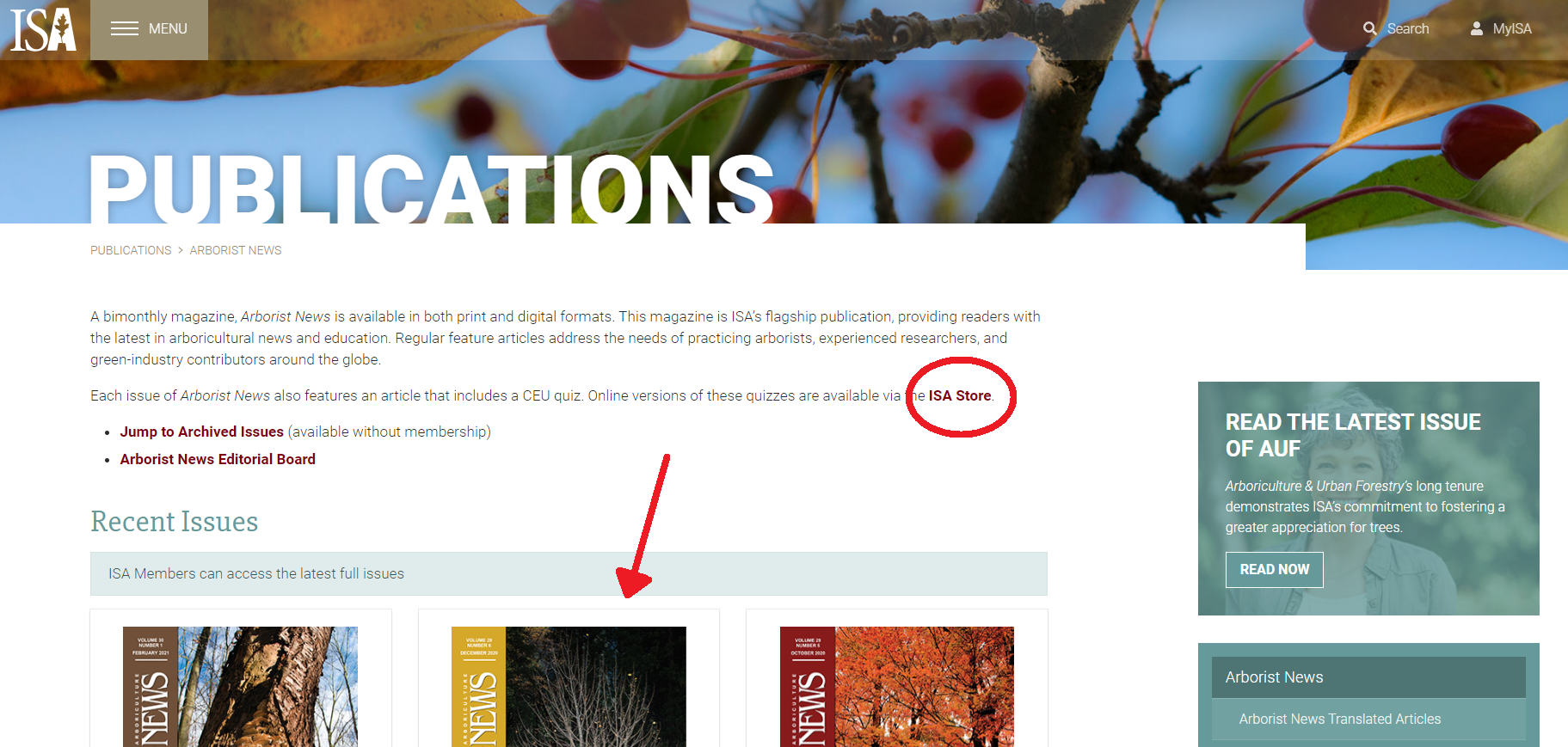
Task: Click the ARBORIST NEWS breadcrumb
Action: [236, 250]
